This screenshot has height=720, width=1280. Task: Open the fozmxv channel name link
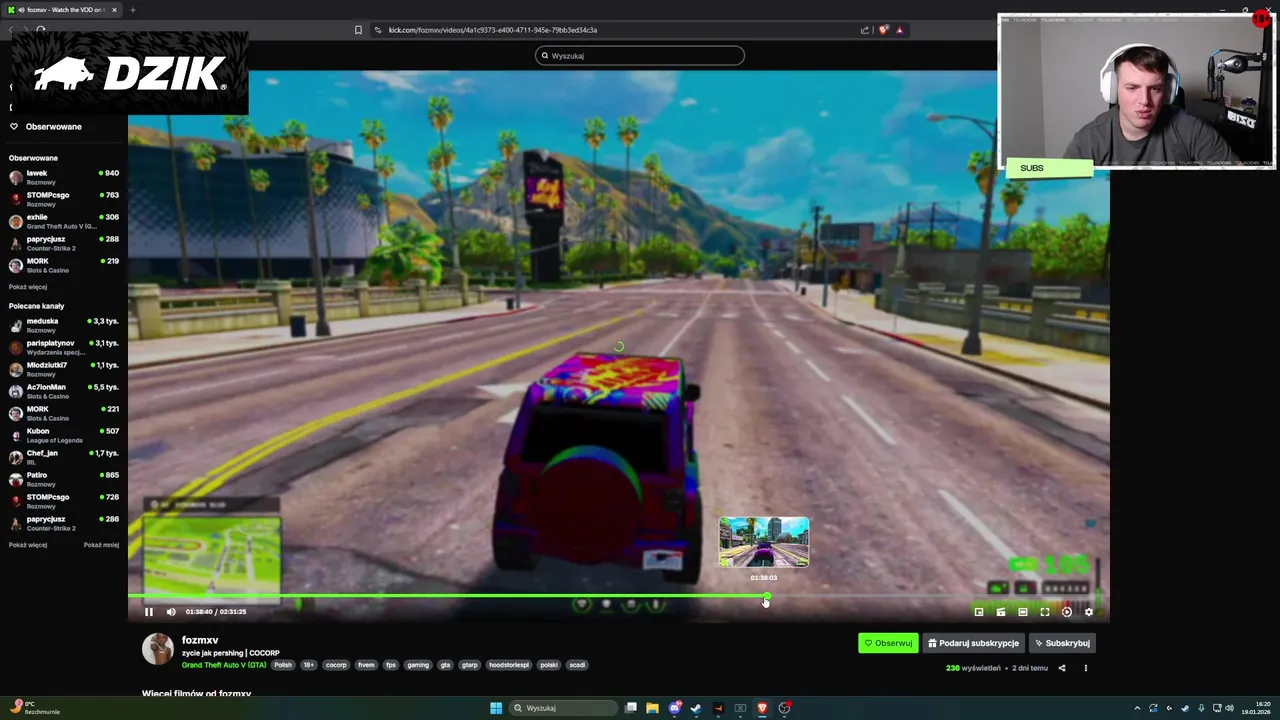200,640
